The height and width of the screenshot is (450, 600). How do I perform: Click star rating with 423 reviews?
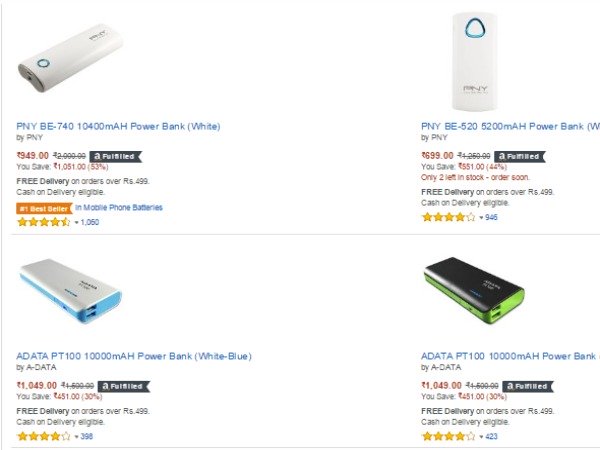click(448, 436)
